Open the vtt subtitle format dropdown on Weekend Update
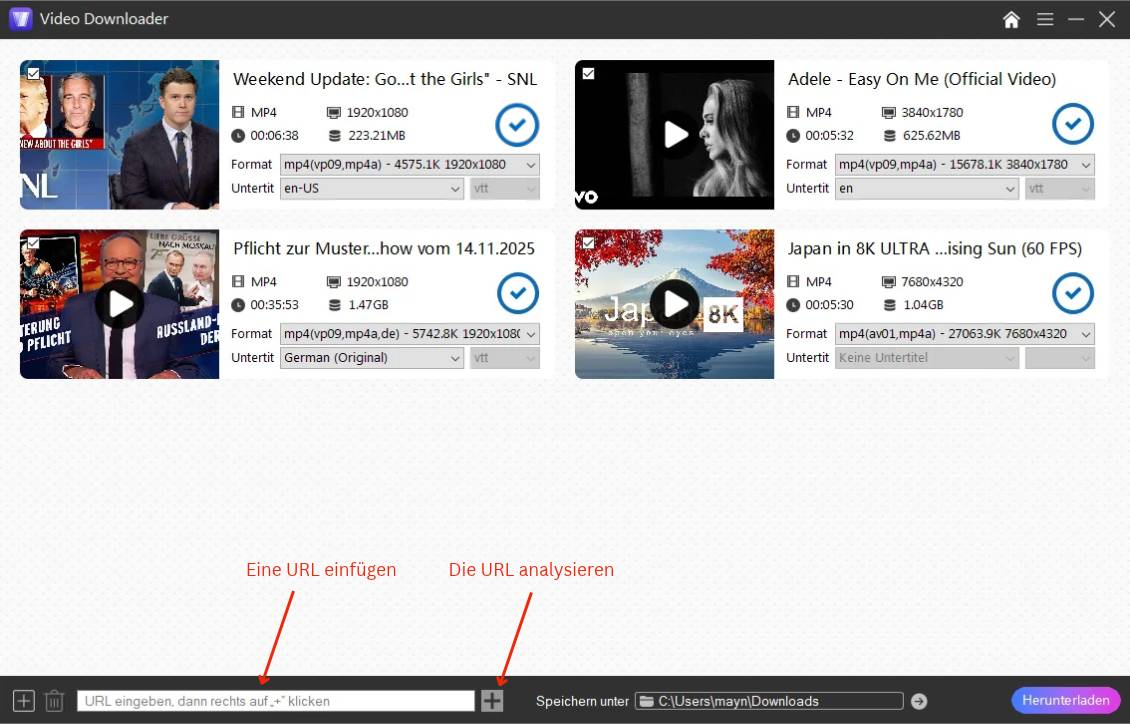This screenshot has width=1130, height=724. coord(504,189)
